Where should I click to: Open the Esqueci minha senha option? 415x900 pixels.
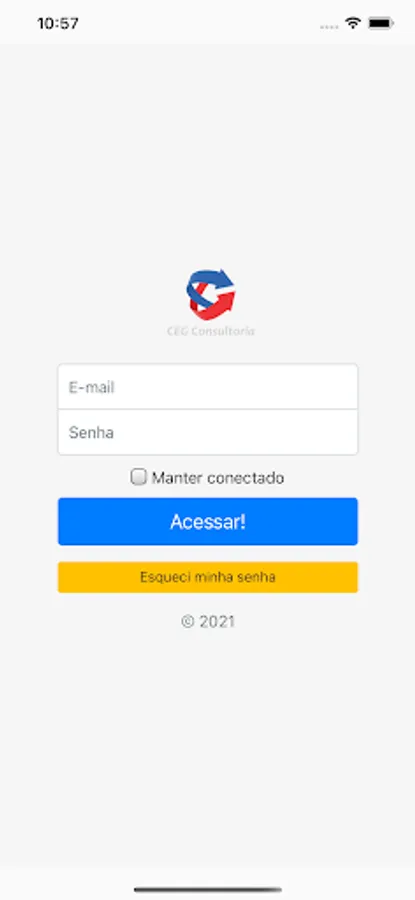pos(208,577)
